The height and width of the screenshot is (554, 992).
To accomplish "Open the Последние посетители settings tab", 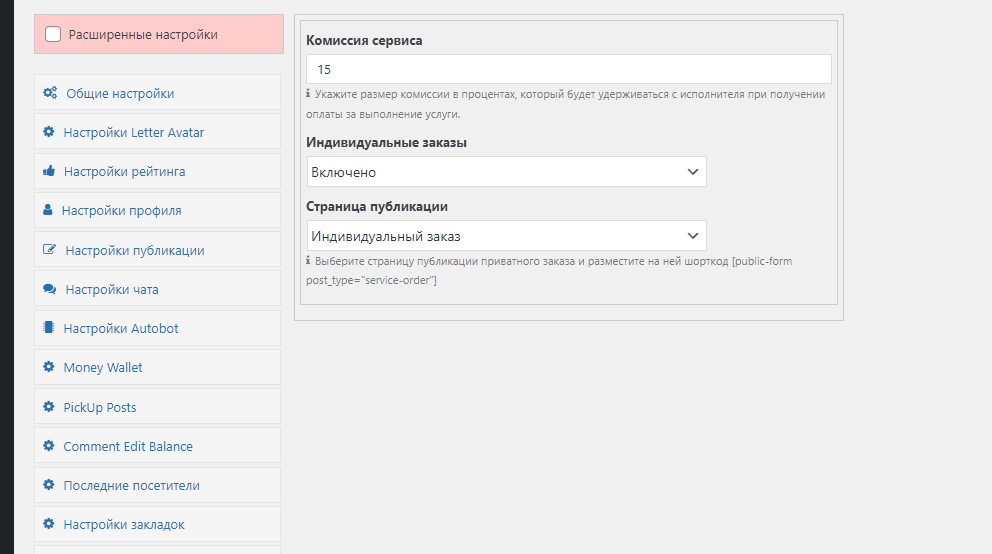I will coord(131,485).
